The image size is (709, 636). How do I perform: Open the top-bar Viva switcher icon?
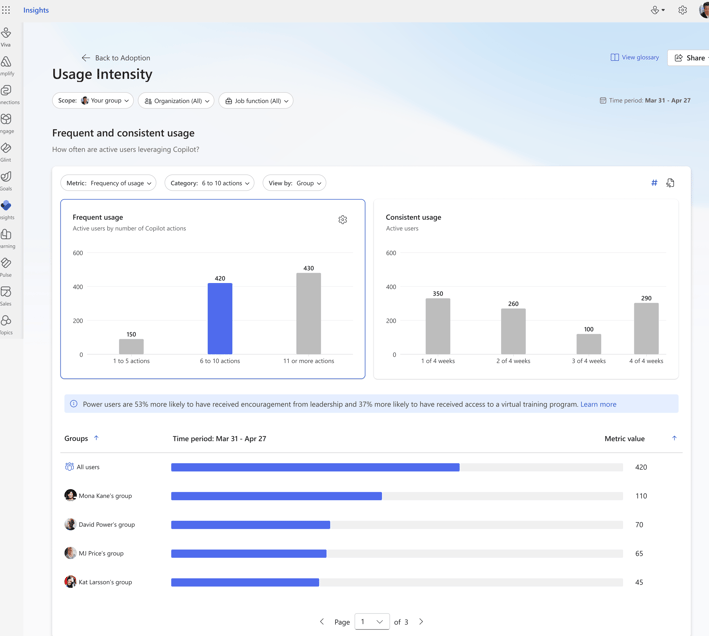click(x=657, y=10)
